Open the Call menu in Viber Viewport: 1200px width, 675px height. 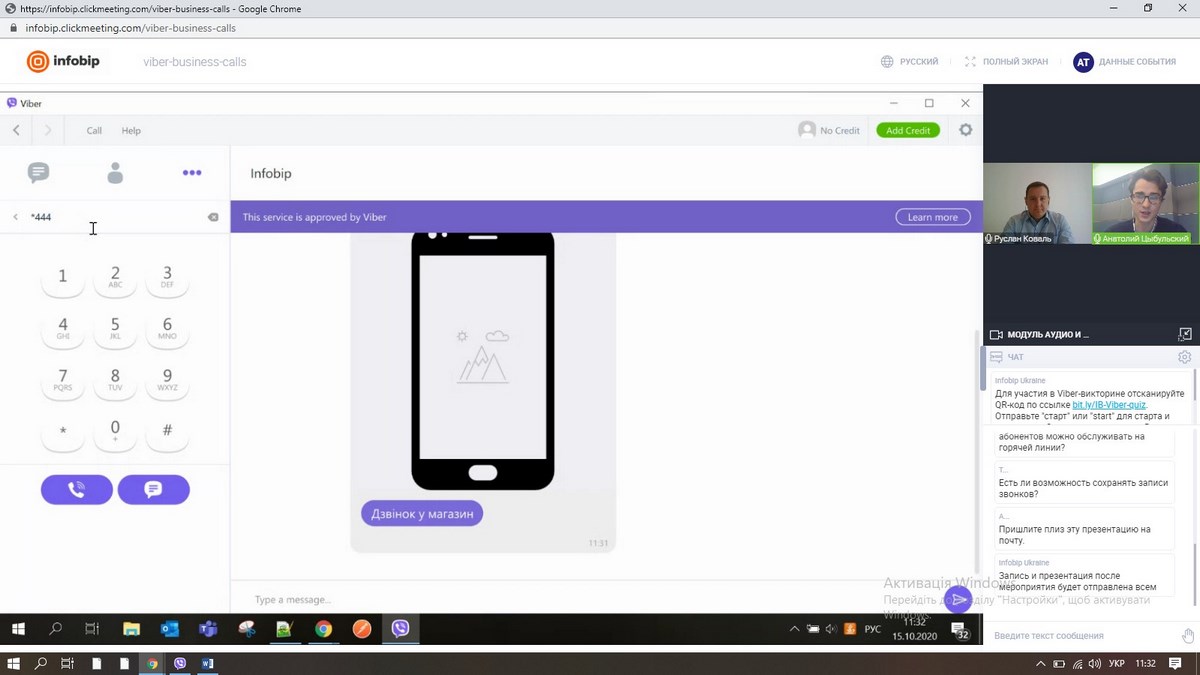pos(94,130)
